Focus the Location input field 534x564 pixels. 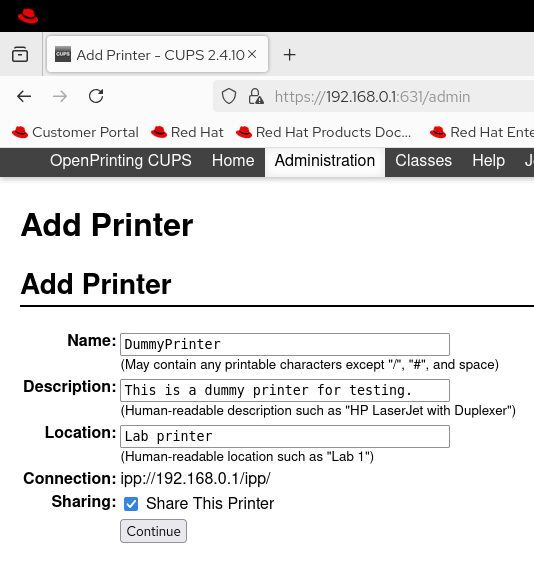[285, 437]
